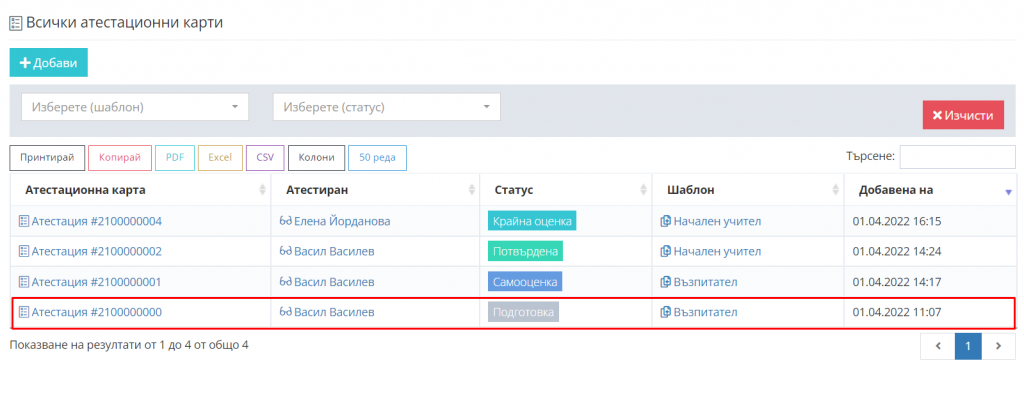Click the sort arrows on the Атестационна карта column
Screen dimensions: 1024x393
[263, 189]
